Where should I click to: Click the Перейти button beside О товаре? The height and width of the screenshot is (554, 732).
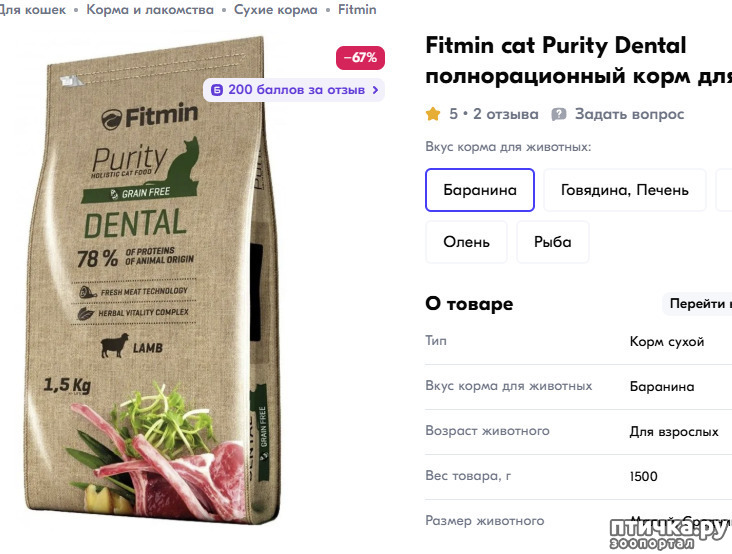(697, 304)
